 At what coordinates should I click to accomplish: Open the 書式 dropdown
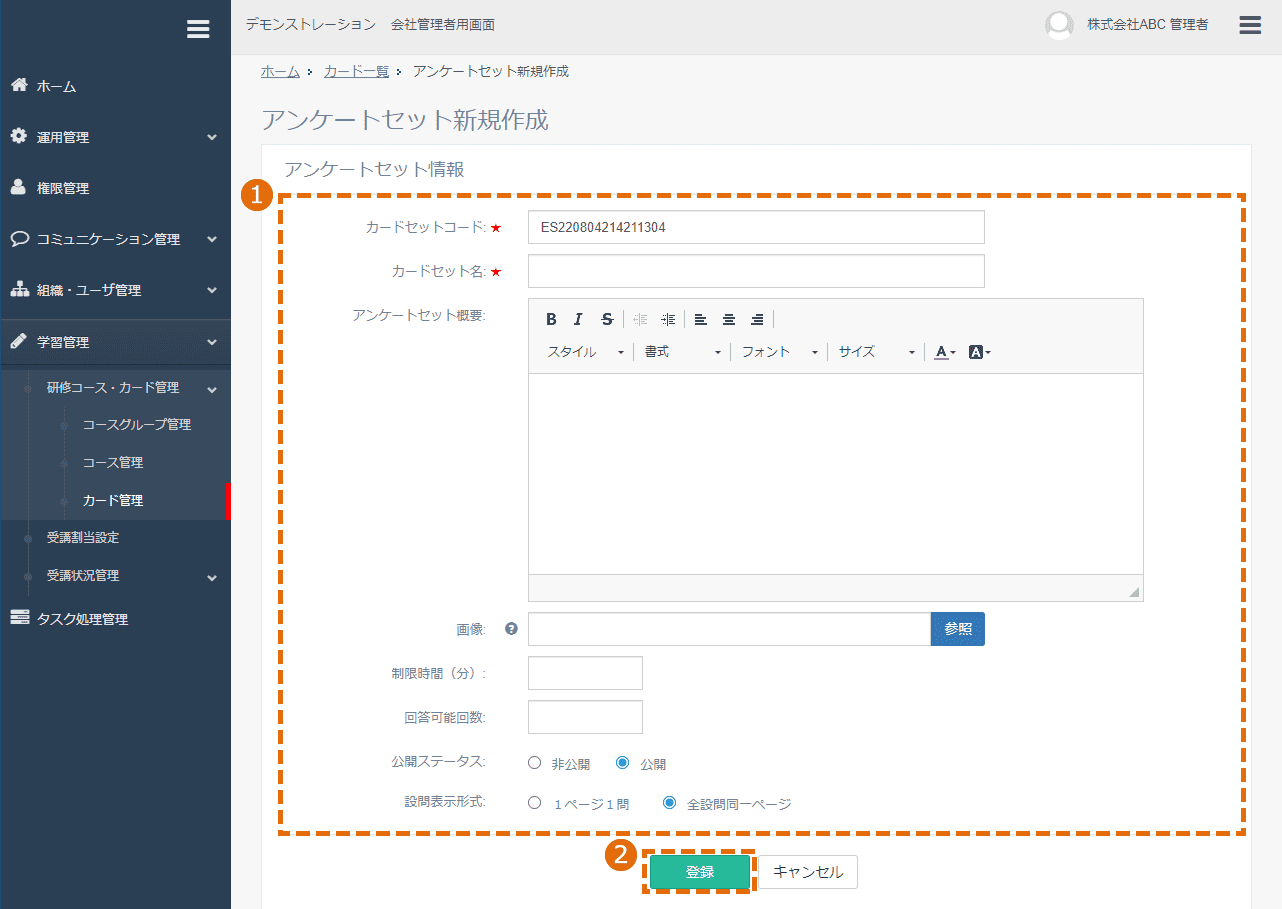point(683,352)
